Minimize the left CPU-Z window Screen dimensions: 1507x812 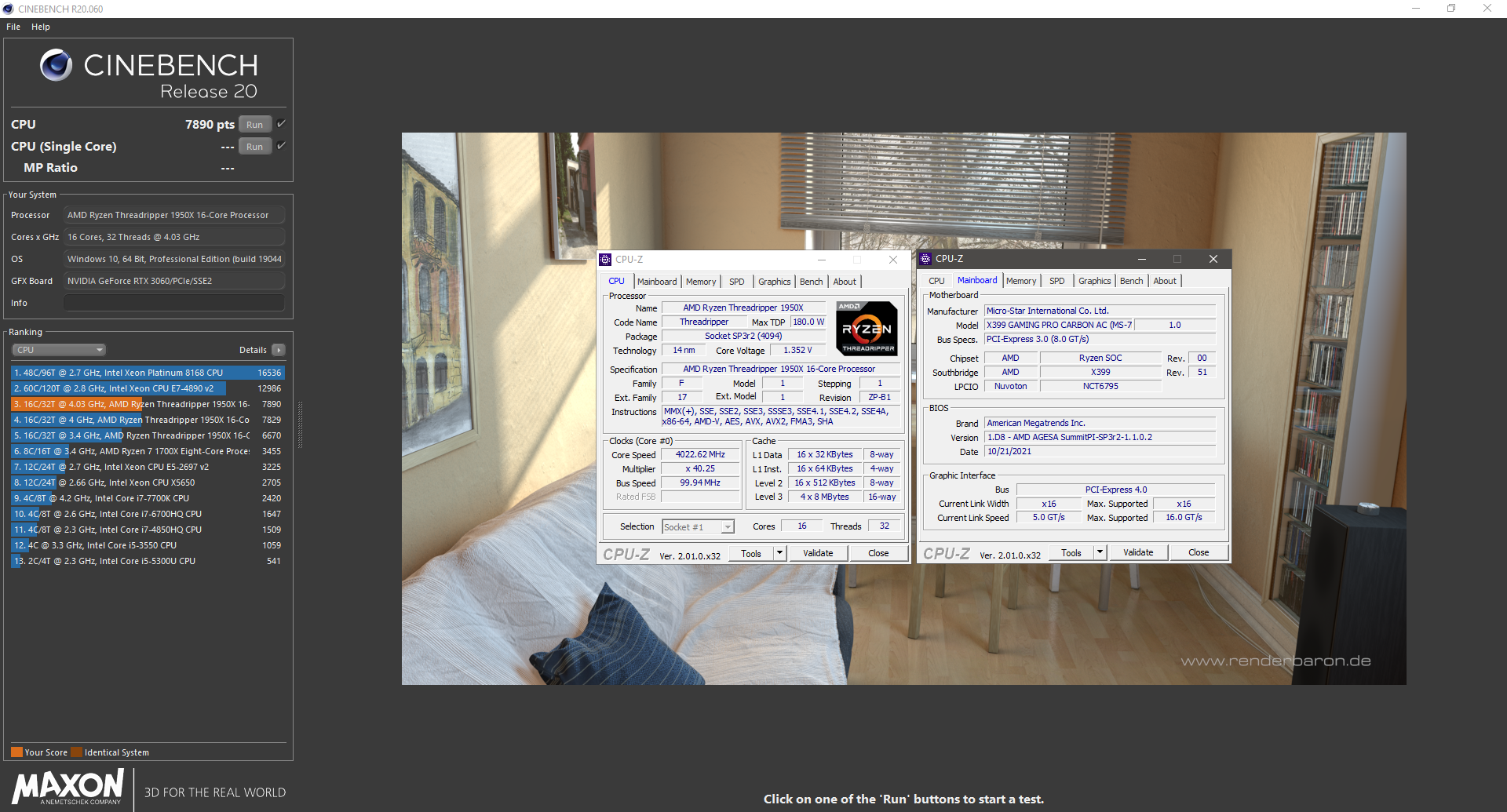(822, 260)
